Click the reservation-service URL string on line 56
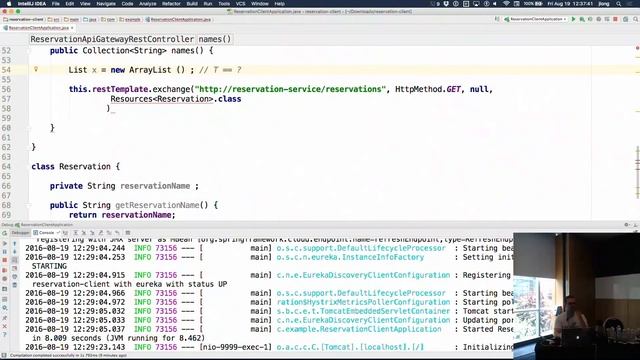 coord(290,89)
